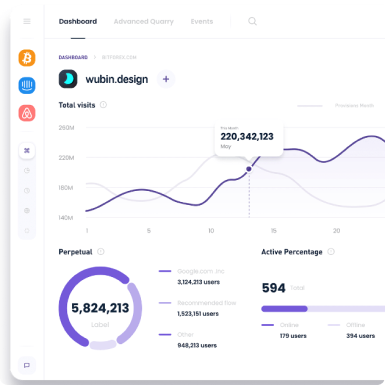Switch to the Advanced Quarry tab
Image resolution: width=385 pixels, height=385 pixels.
click(x=144, y=22)
